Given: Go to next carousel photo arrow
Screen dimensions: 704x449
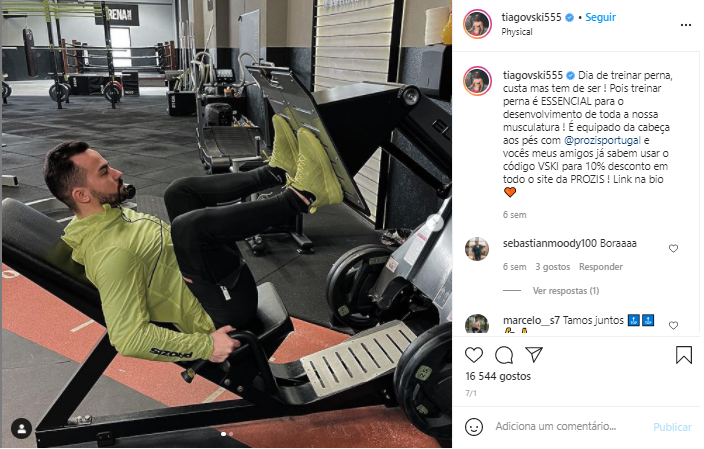Looking at the screenshot, I should pos(434,223).
